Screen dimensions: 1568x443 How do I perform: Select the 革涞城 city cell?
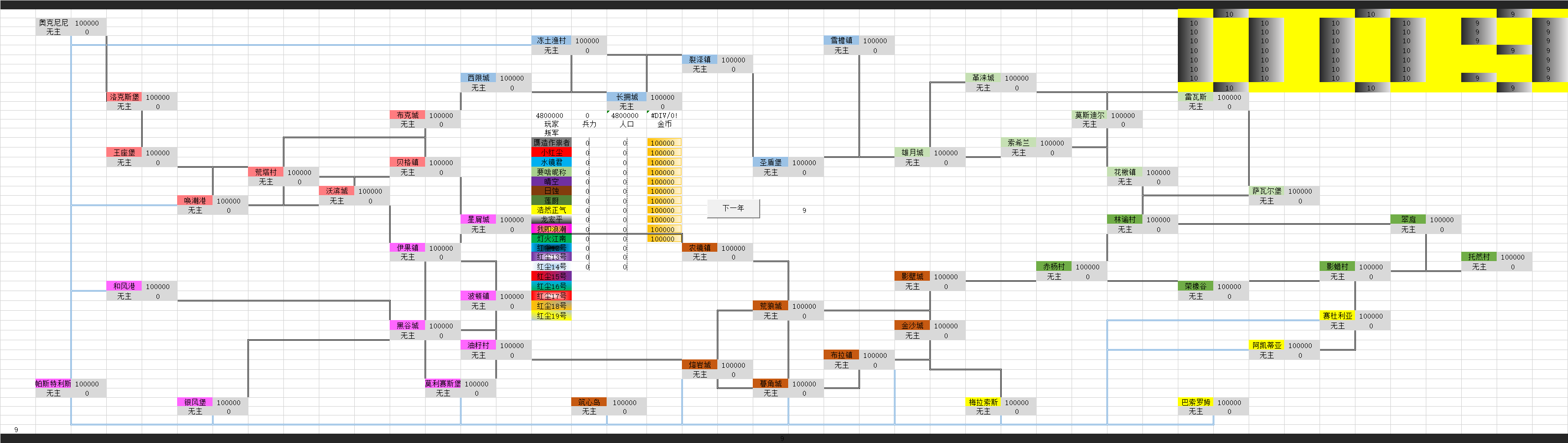[x=983, y=78]
